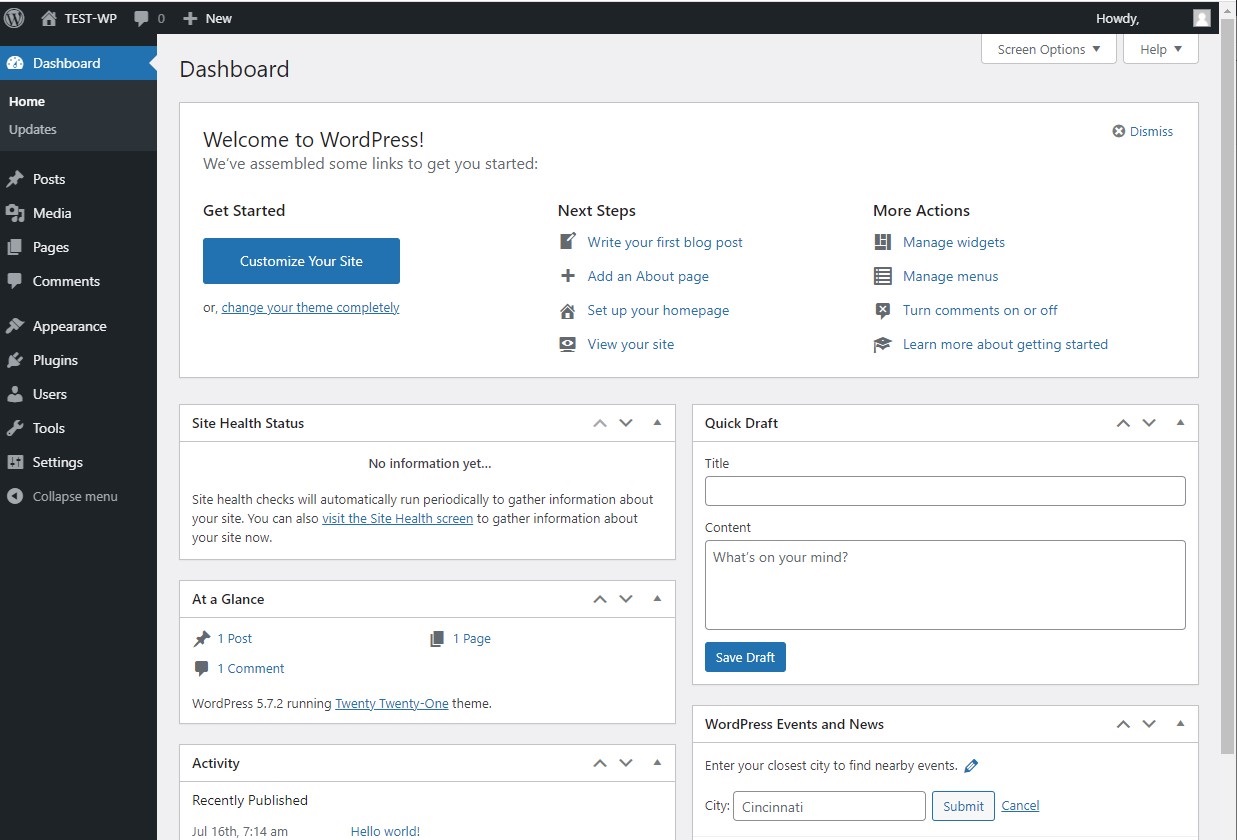1237x840 pixels.
Task: Click the WordPress logo in admin bar
Action: (14, 18)
